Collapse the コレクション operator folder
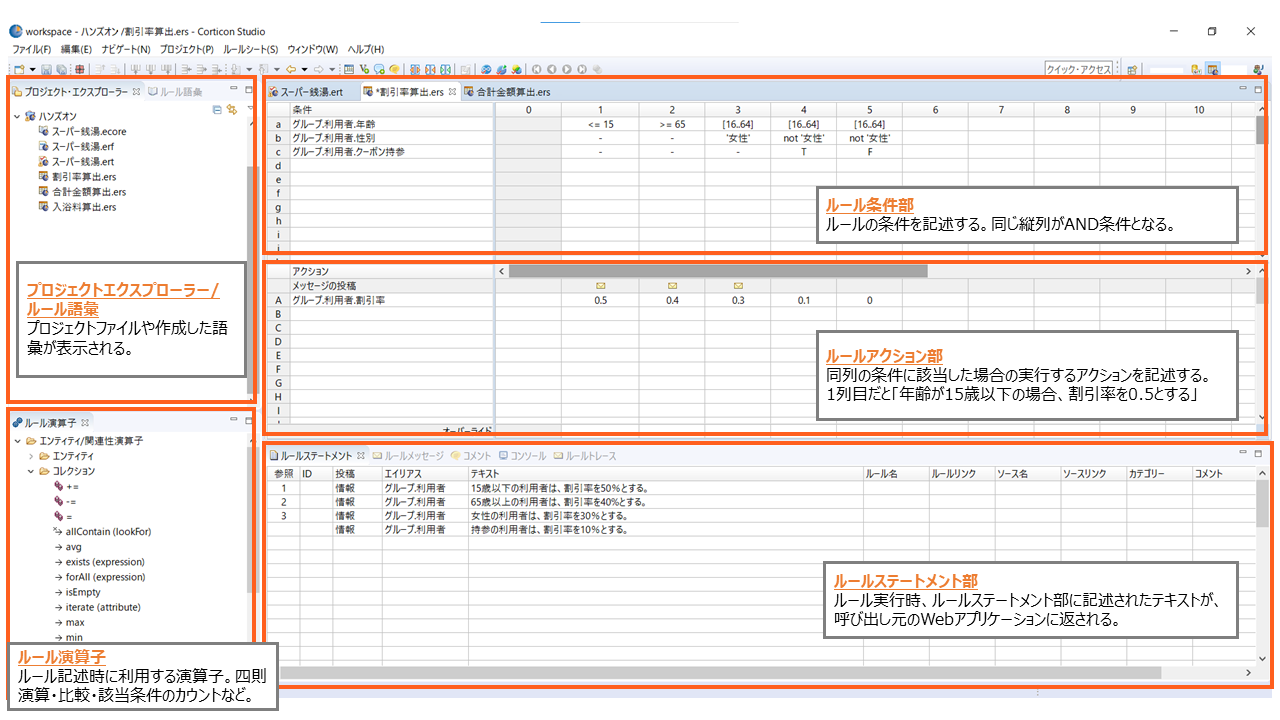The image size is (1280, 720). coord(31,471)
